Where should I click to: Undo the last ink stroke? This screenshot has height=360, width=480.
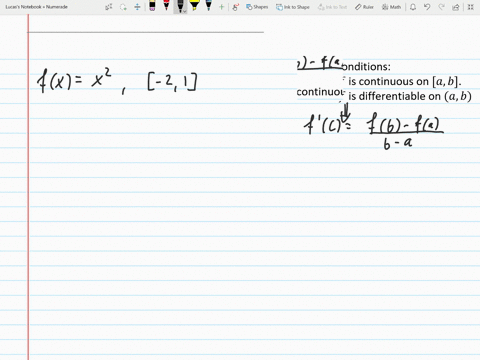coord(427,7)
